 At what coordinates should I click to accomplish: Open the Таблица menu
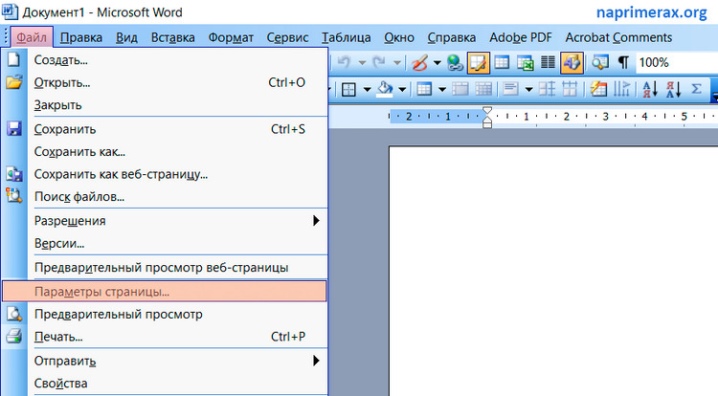(x=346, y=38)
